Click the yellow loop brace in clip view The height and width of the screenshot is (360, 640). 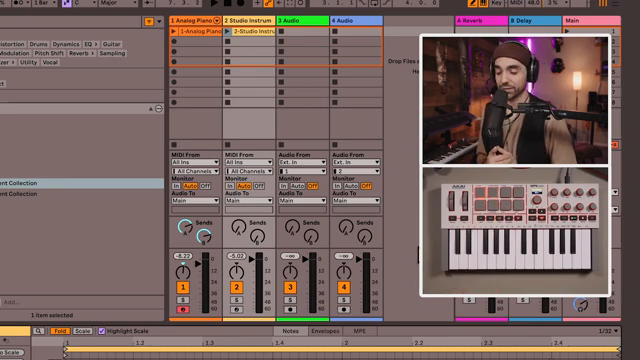pyautogui.click(x=342, y=349)
